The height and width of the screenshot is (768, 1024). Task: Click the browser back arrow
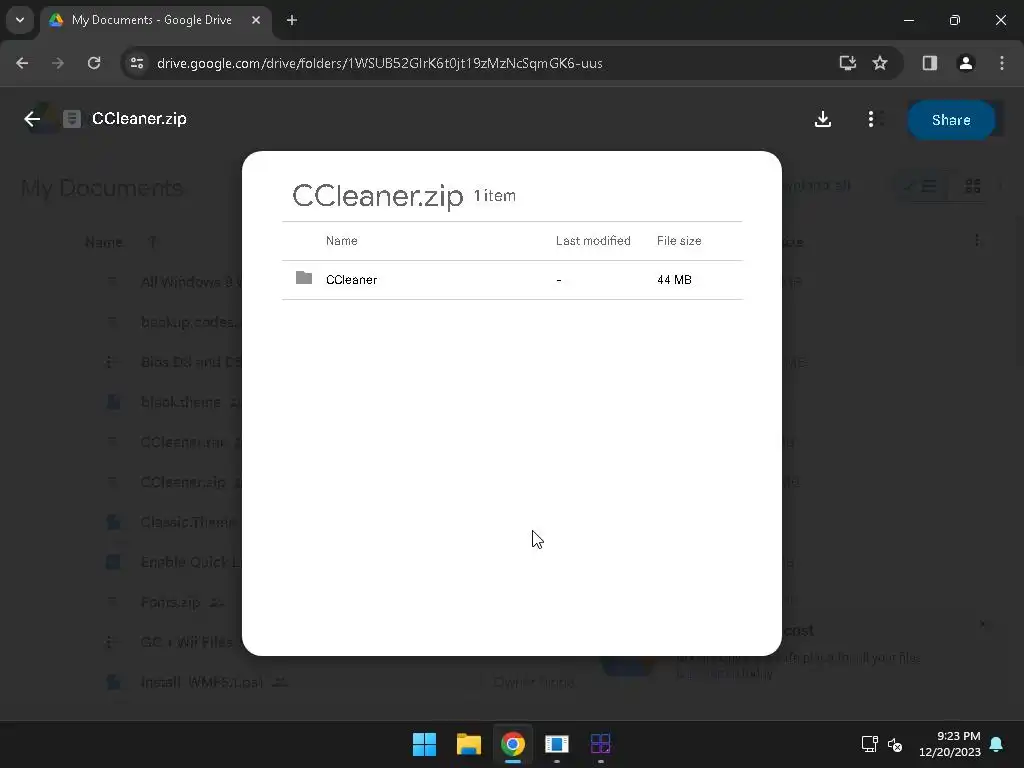[x=22, y=63]
